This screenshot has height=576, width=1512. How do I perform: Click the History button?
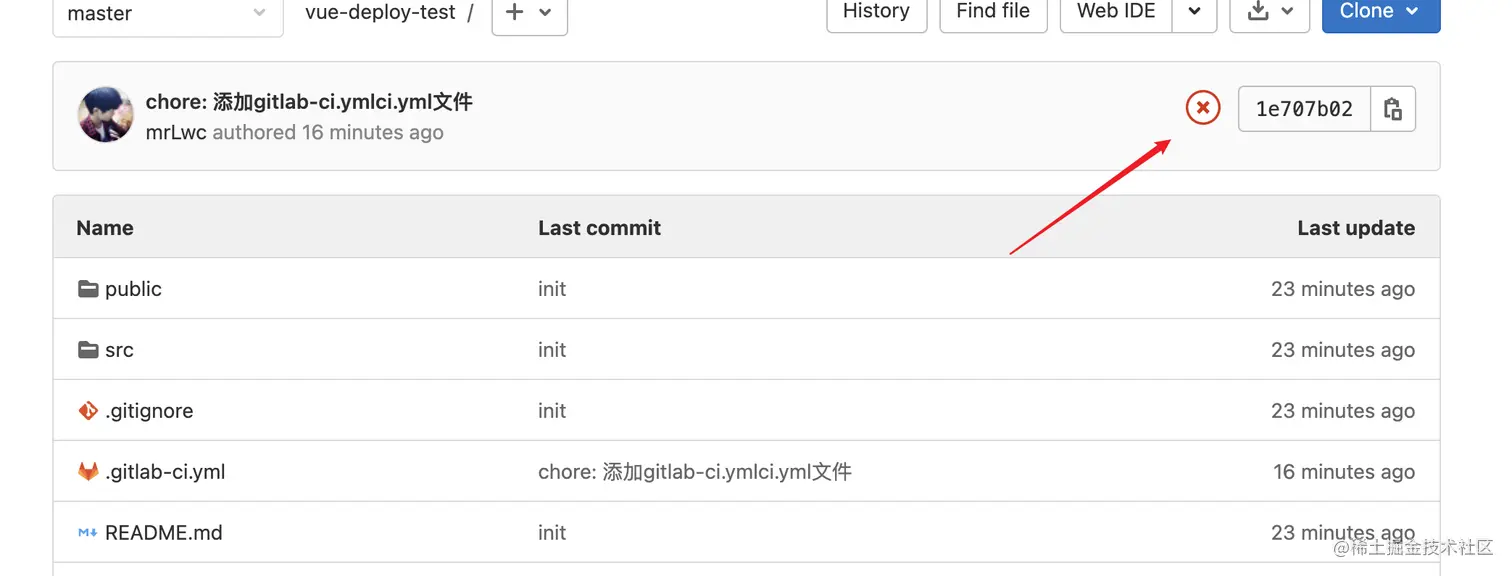click(876, 12)
